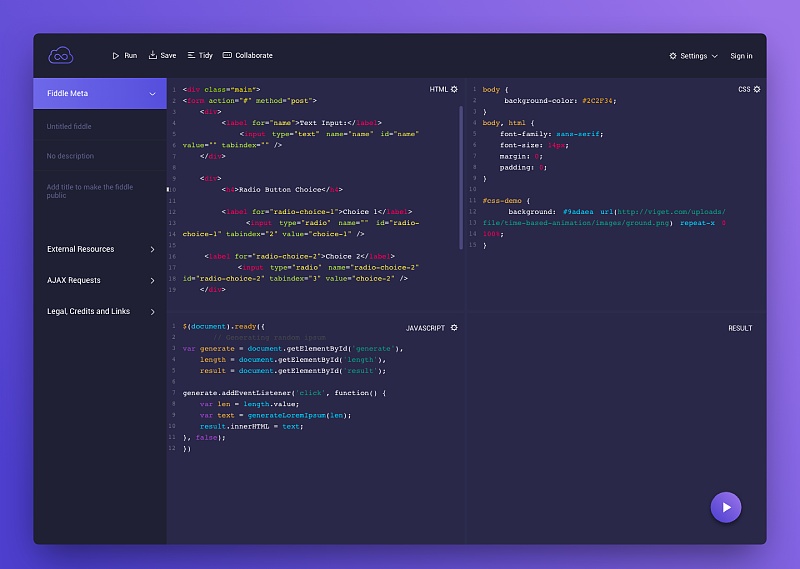Viewport: 800px width, 569px height.
Task: Expand AJAX Requests section
Action: [x=100, y=280]
